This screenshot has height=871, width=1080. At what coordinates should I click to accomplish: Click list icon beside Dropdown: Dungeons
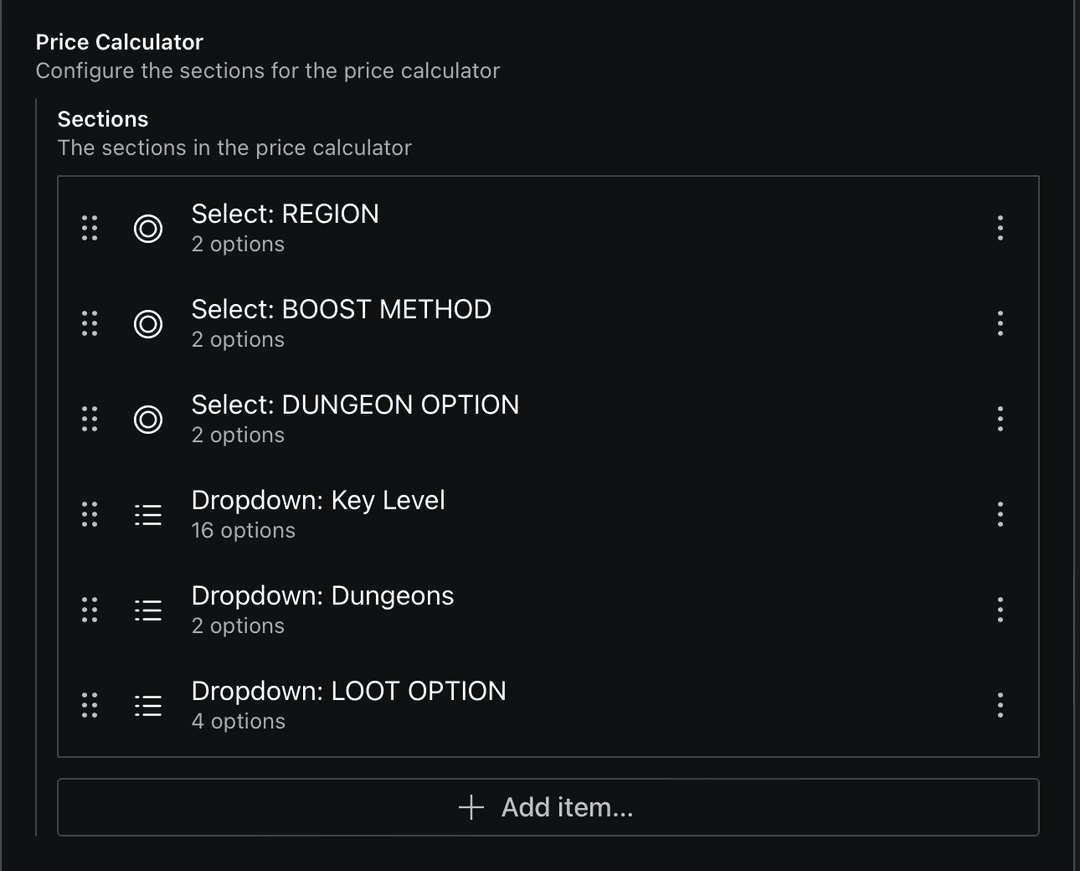coord(148,610)
